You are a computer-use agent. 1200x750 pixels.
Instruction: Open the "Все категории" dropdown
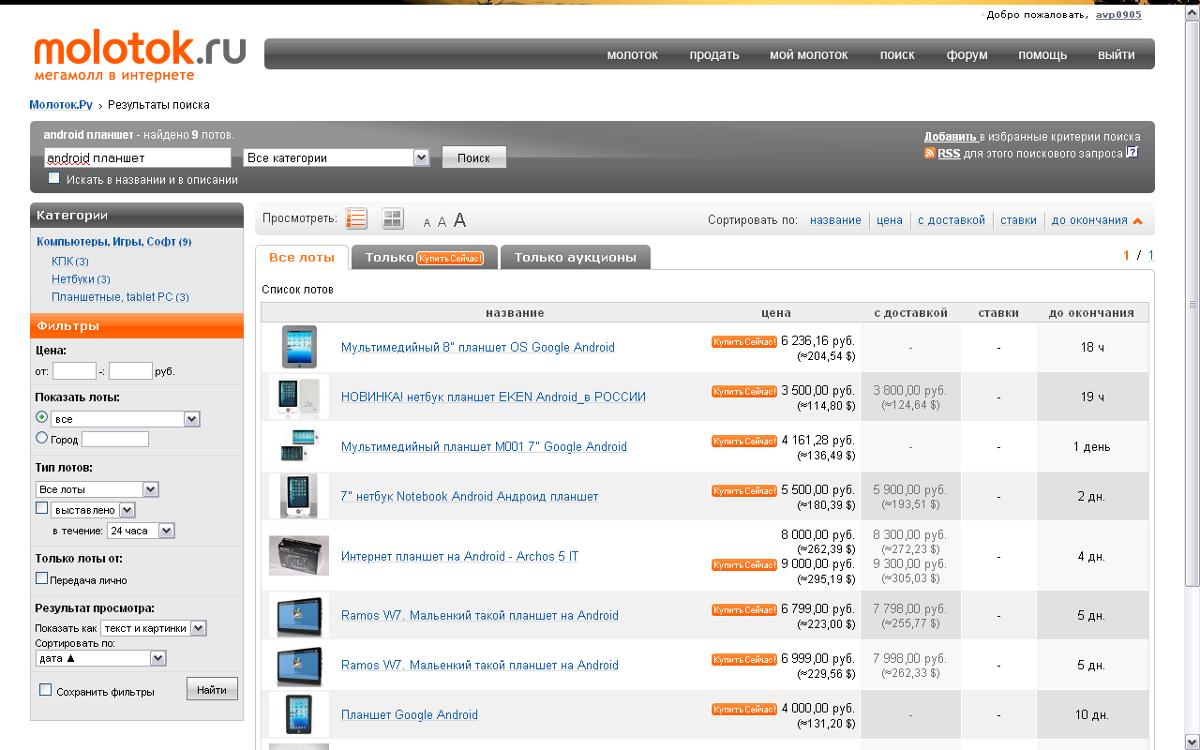click(337, 158)
